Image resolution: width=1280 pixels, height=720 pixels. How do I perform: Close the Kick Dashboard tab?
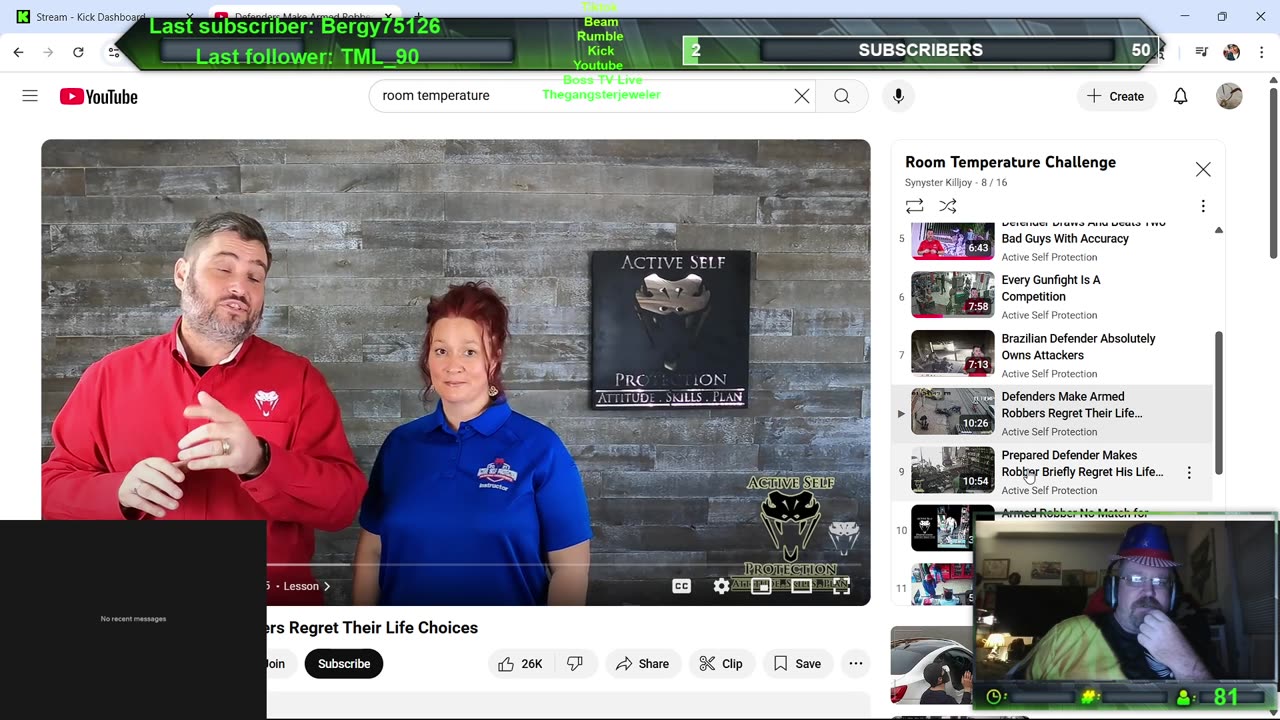(x=190, y=17)
